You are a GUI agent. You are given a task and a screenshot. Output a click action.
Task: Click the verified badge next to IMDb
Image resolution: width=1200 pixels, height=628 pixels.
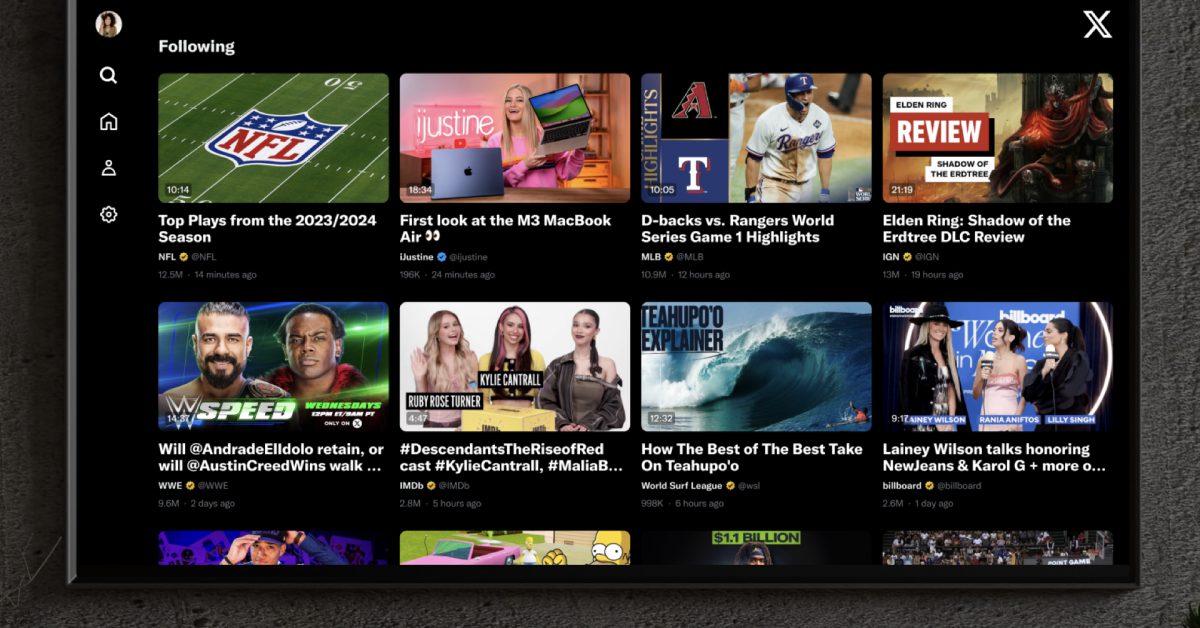coord(431,486)
